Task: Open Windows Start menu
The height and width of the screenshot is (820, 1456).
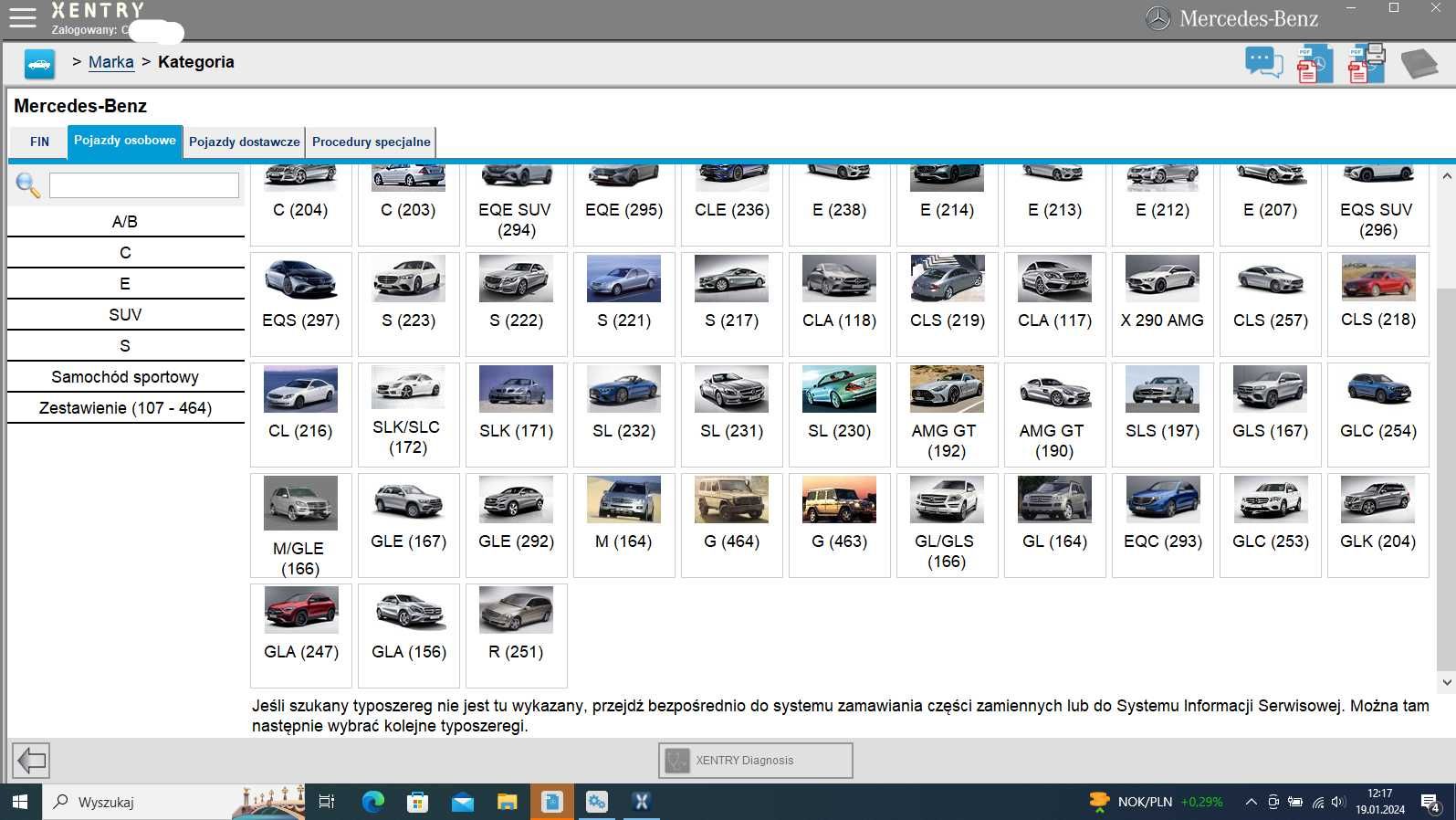Action: [20, 802]
